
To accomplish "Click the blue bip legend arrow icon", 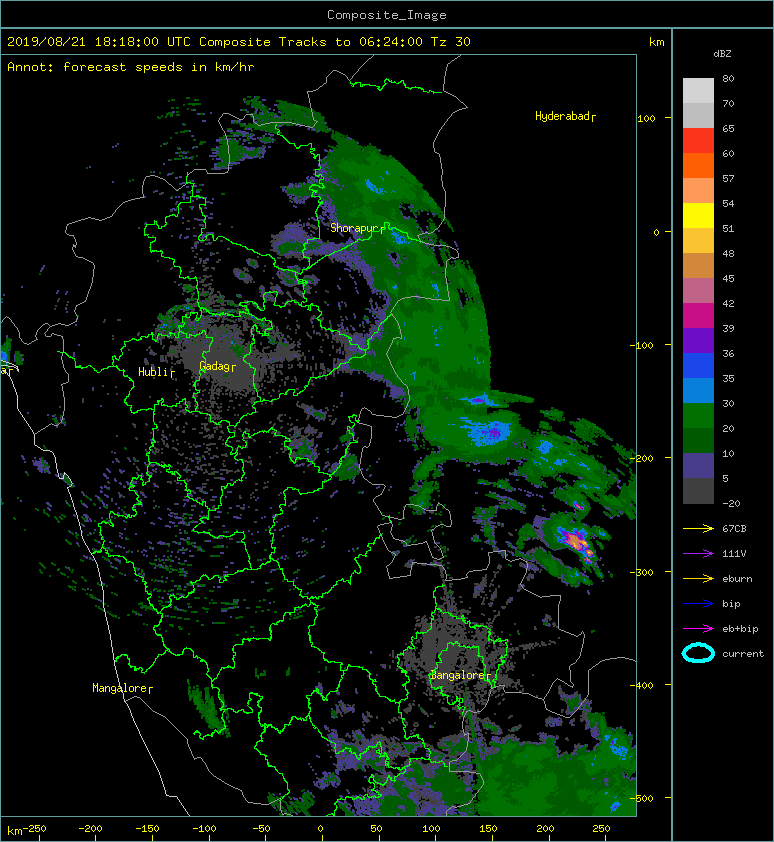I will point(698,604).
